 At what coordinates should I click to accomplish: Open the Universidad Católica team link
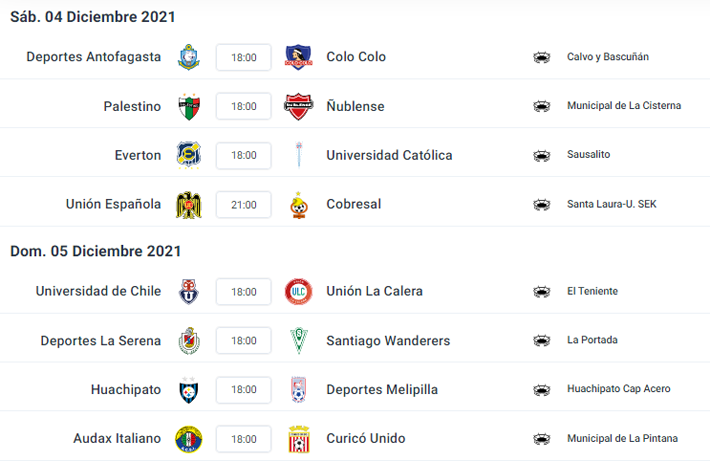point(389,155)
